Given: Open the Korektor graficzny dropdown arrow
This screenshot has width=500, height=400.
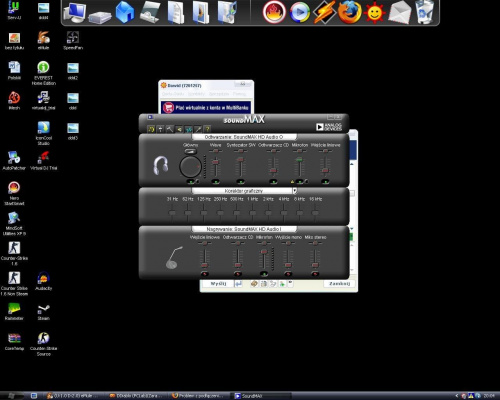Looking at the screenshot, I should tap(295, 191).
